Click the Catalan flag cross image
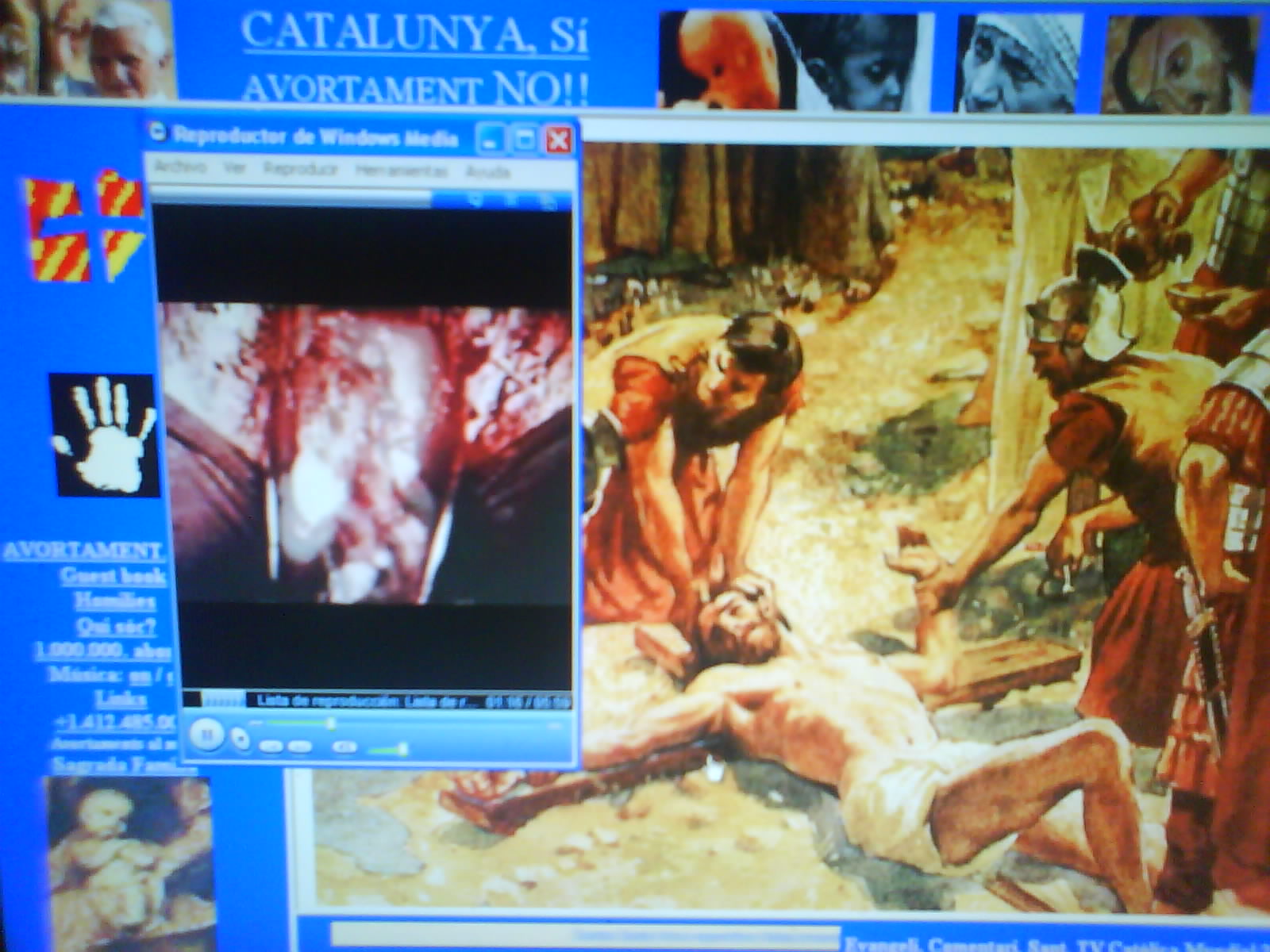Viewport: 1270px width, 952px height. coord(86,225)
